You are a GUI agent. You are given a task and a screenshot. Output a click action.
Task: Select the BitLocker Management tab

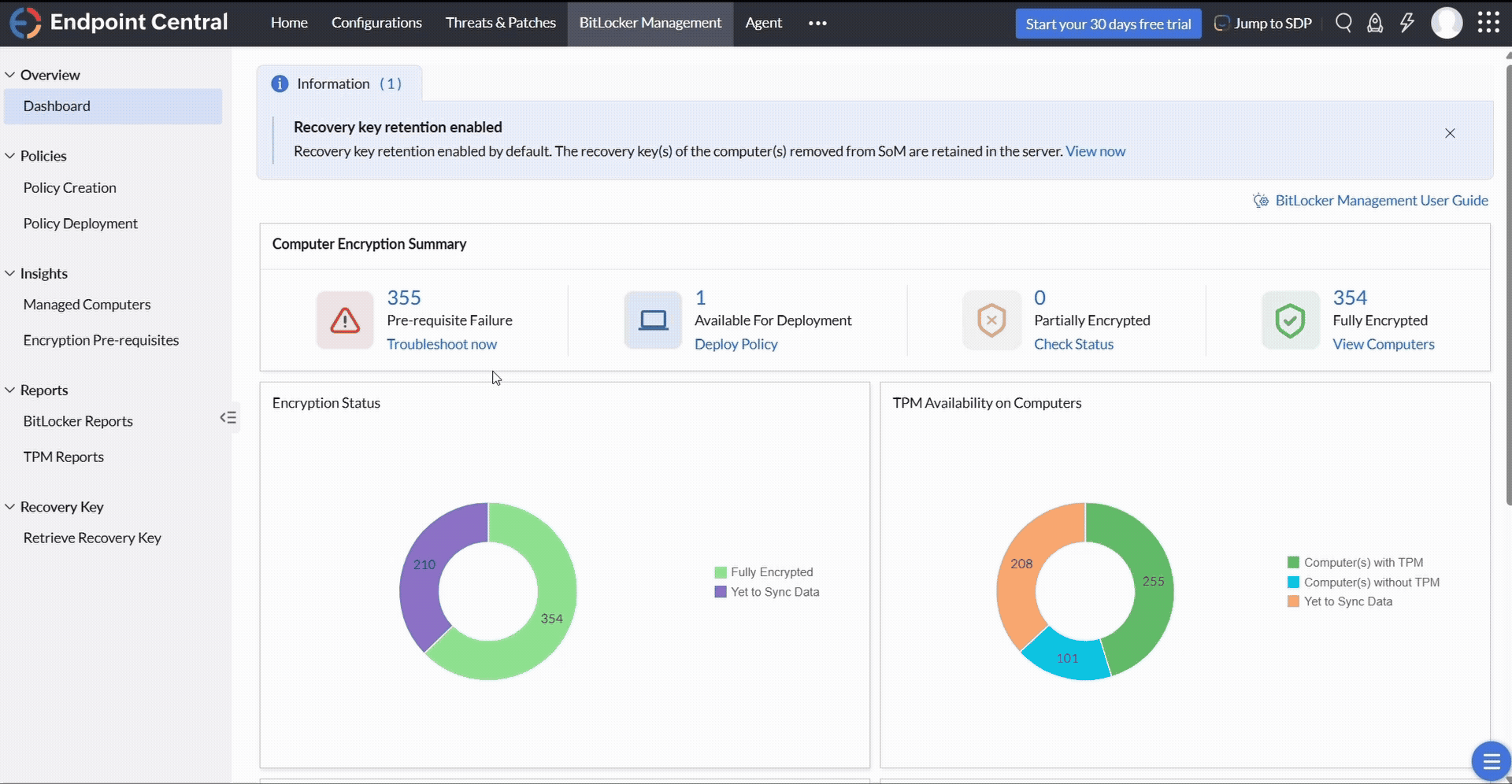coord(650,23)
